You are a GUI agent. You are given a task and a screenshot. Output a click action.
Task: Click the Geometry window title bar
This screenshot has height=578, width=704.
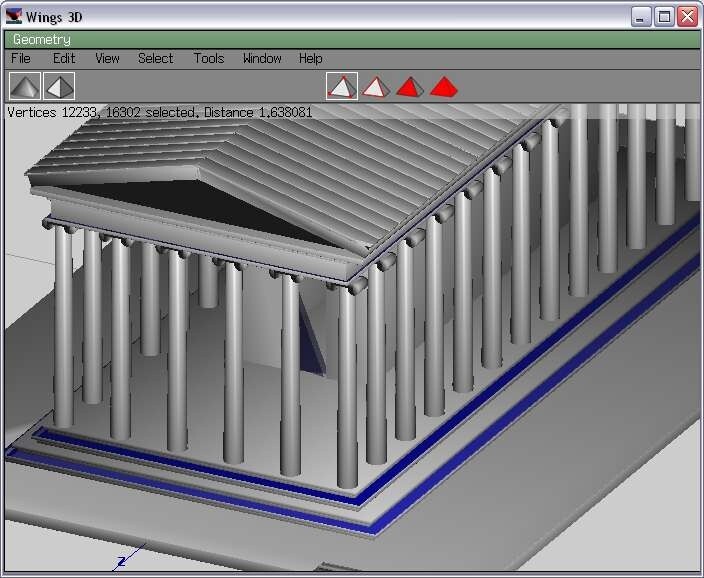pyautogui.click(x=350, y=39)
